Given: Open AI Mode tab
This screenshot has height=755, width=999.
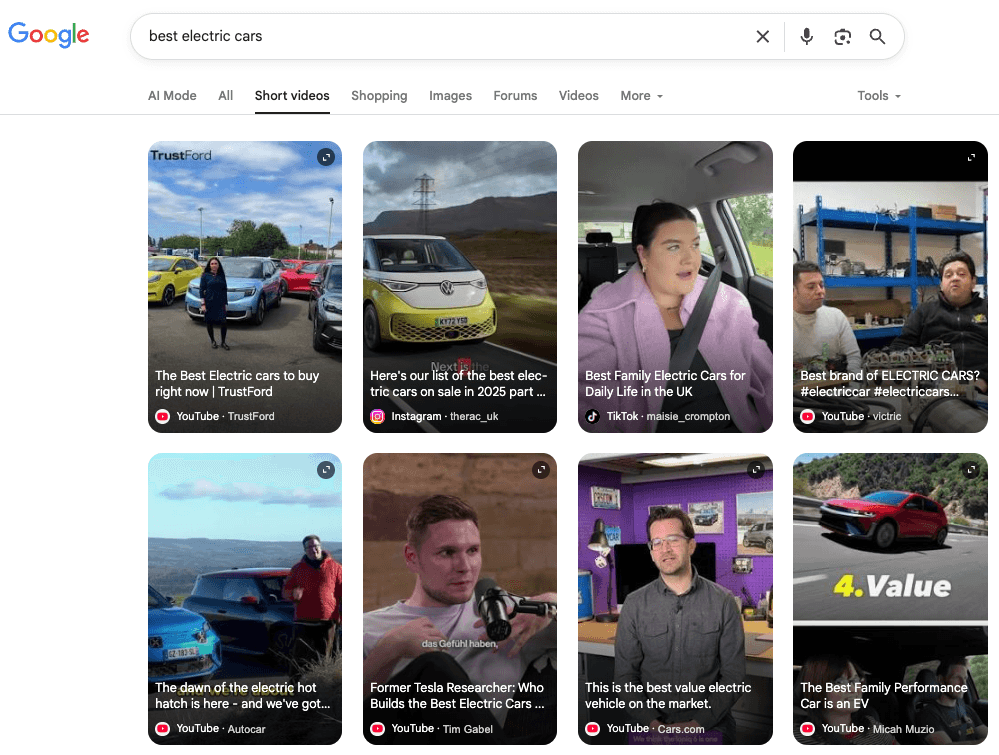Looking at the screenshot, I should (x=172, y=96).
